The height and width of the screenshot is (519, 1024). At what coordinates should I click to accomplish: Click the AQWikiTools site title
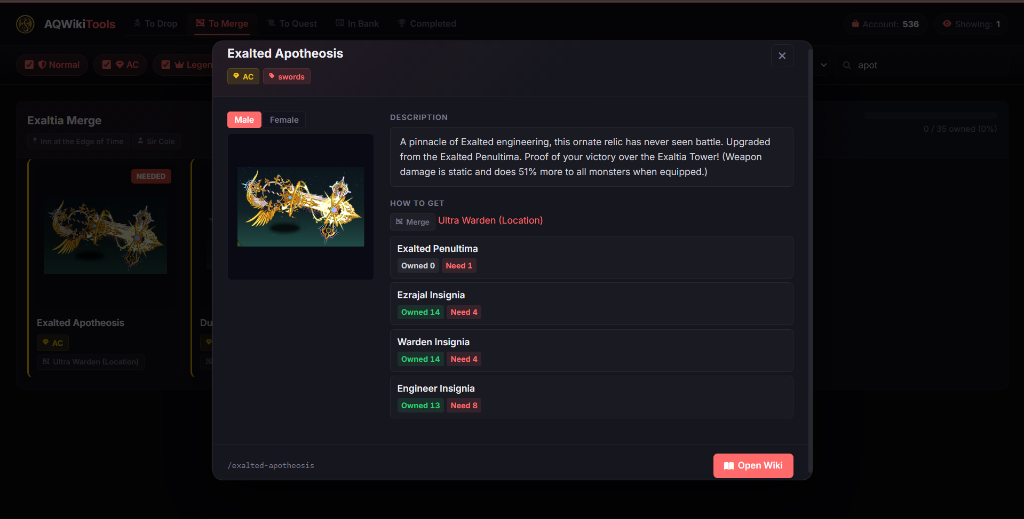click(x=80, y=24)
